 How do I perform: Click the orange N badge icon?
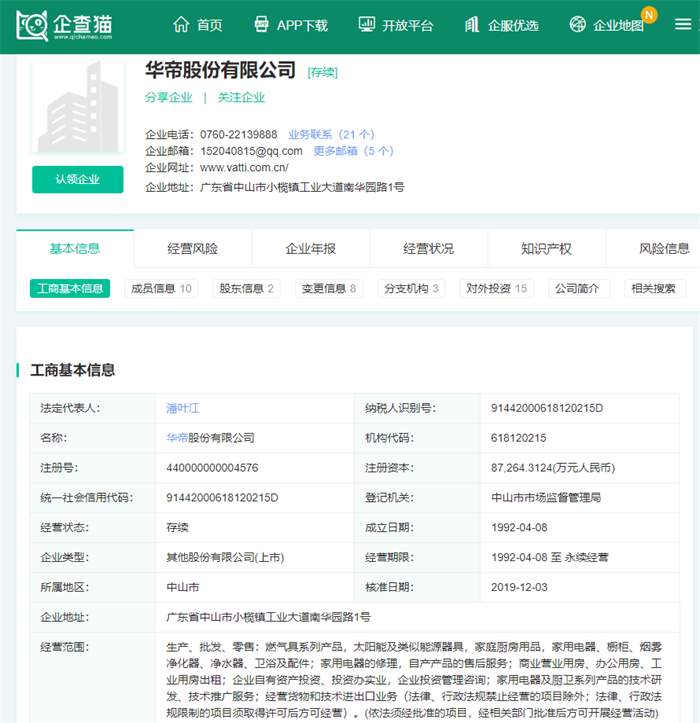pyautogui.click(x=649, y=15)
